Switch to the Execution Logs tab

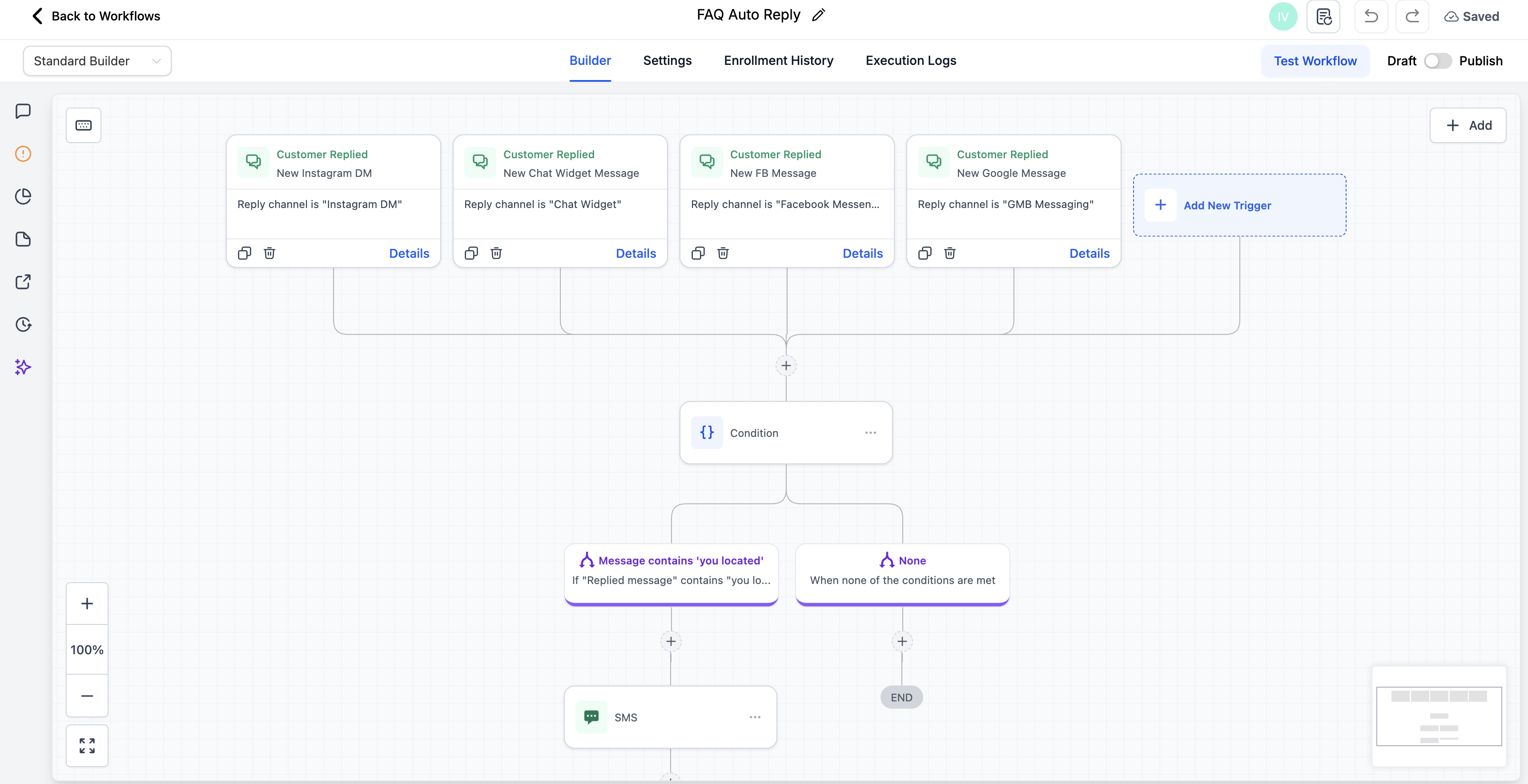tap(910, 60)
